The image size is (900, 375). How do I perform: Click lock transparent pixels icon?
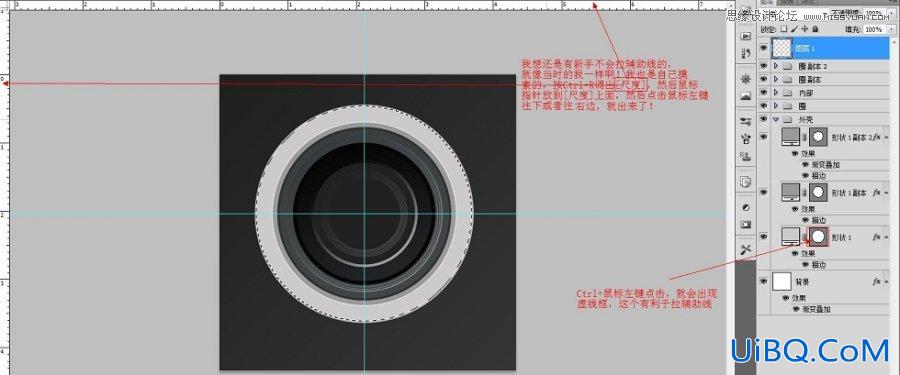784,29
